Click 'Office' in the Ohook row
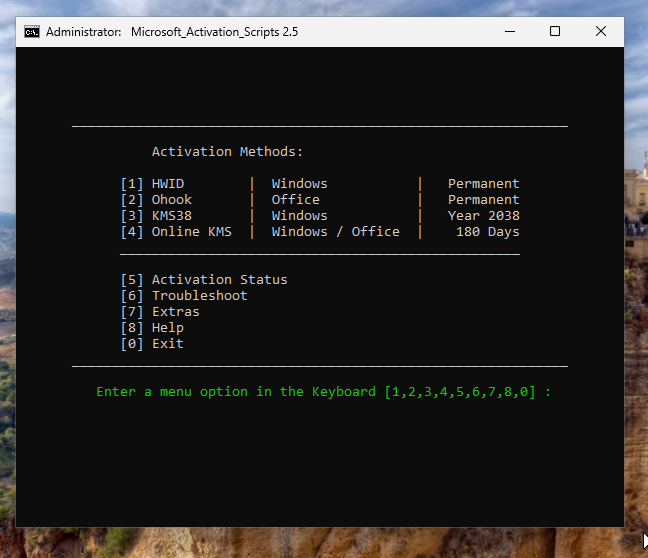The image size is (648, 558). [295, 200]
